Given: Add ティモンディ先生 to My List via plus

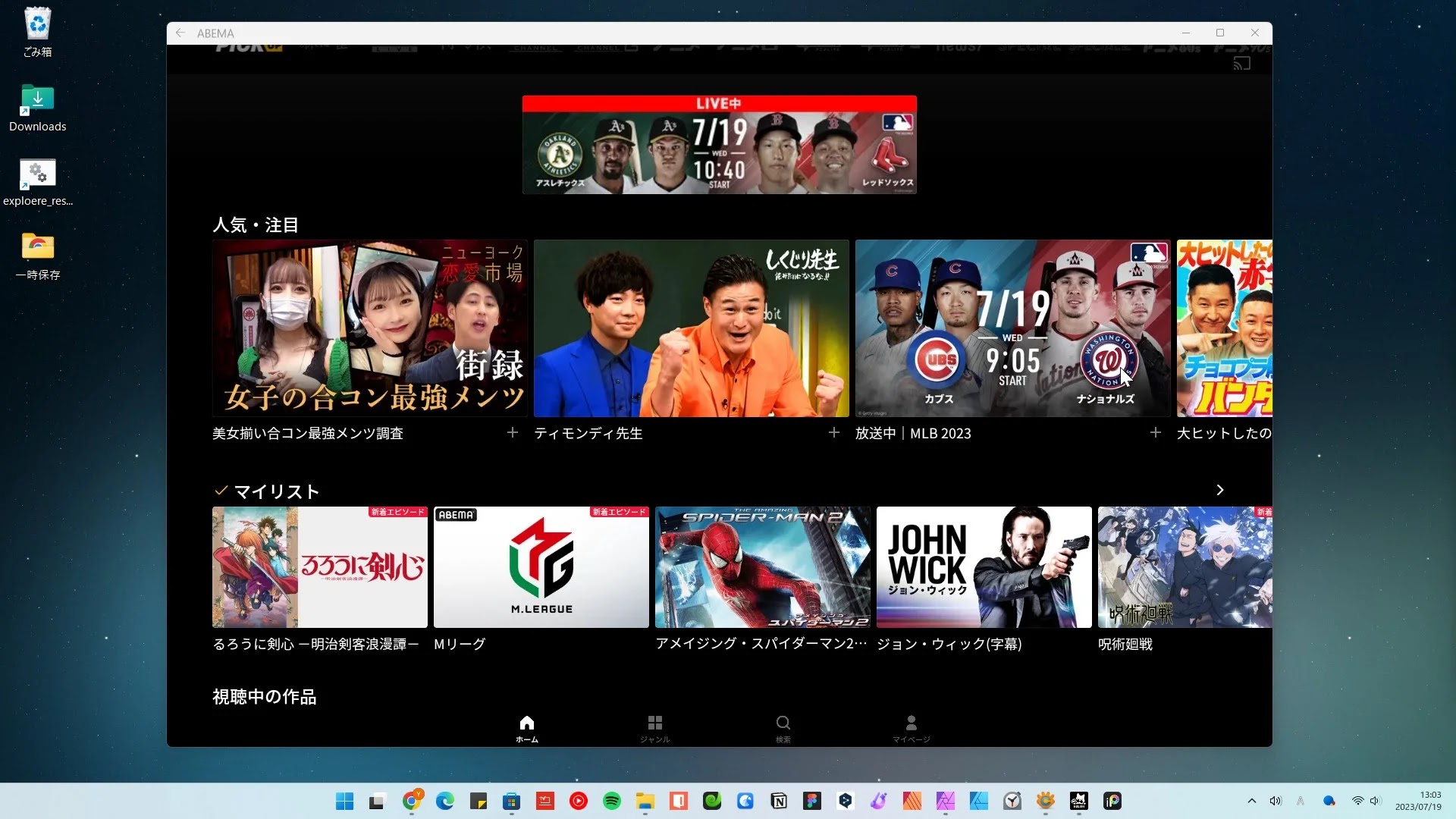Looking at the screenshot, I should tap(834, 432).
